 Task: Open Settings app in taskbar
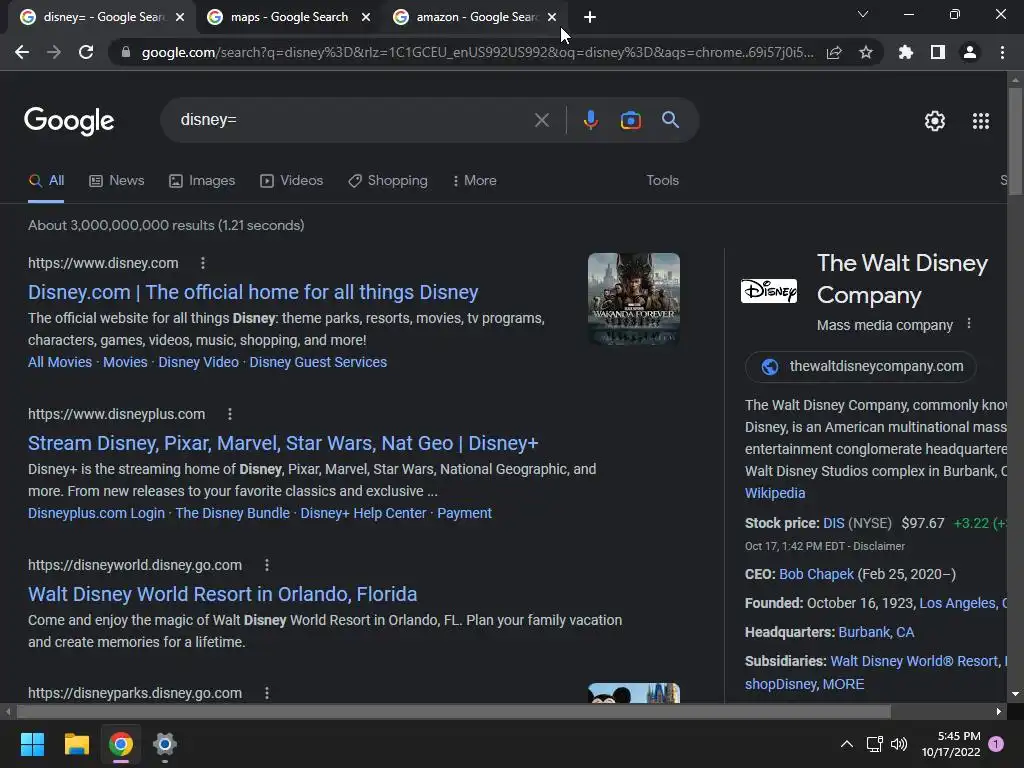click(165, 744)
